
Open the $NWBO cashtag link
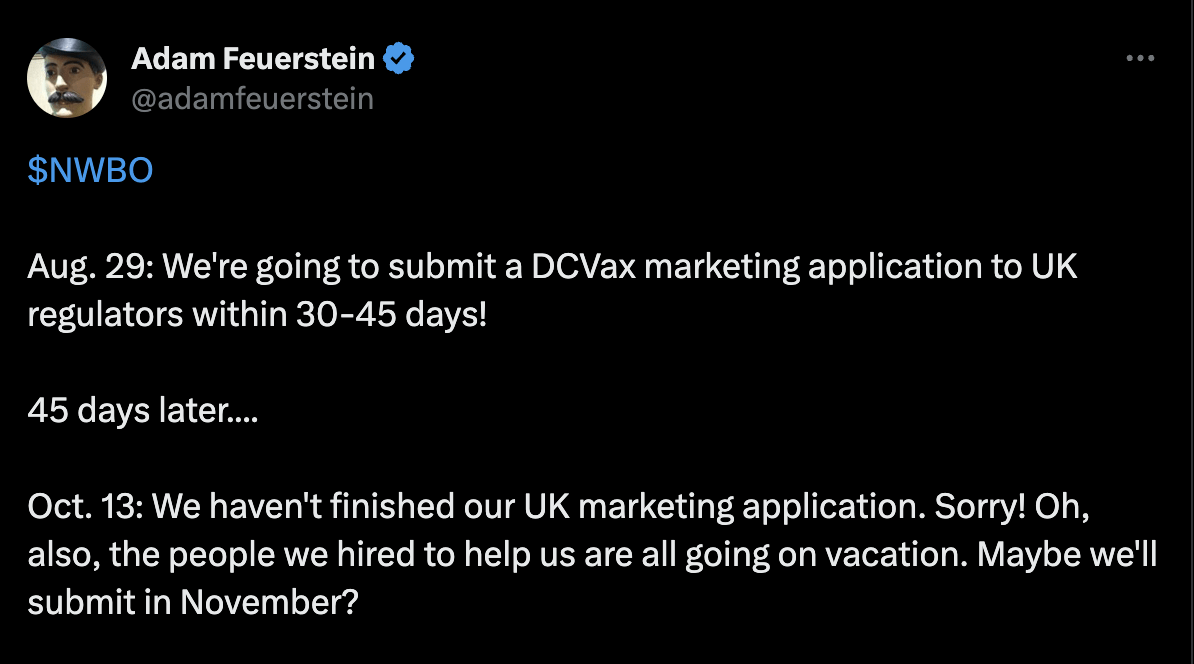[90, 171]
